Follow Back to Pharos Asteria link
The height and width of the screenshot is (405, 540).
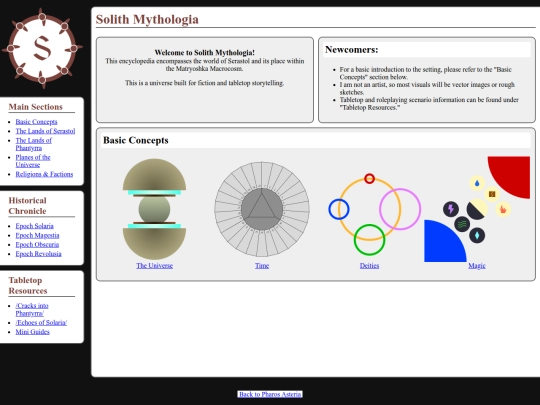pyautogui.click(x=270, y=394)
